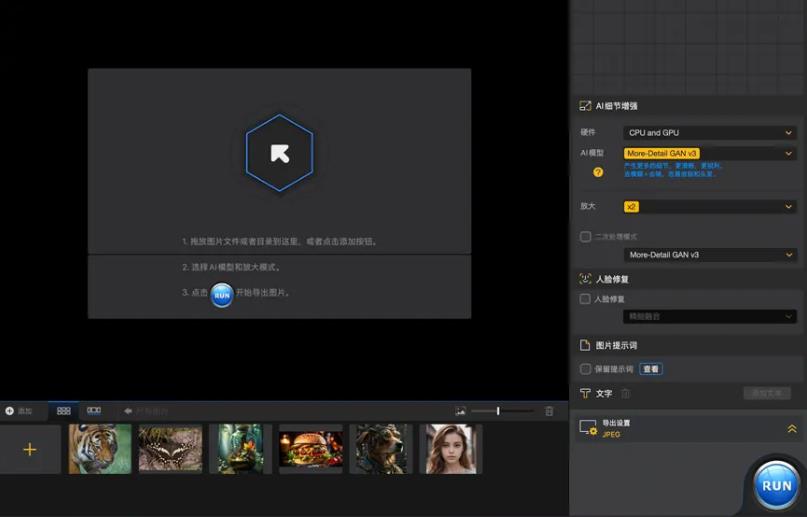
Task: Click the yellow plus add image tile
Action: (30, 450)
